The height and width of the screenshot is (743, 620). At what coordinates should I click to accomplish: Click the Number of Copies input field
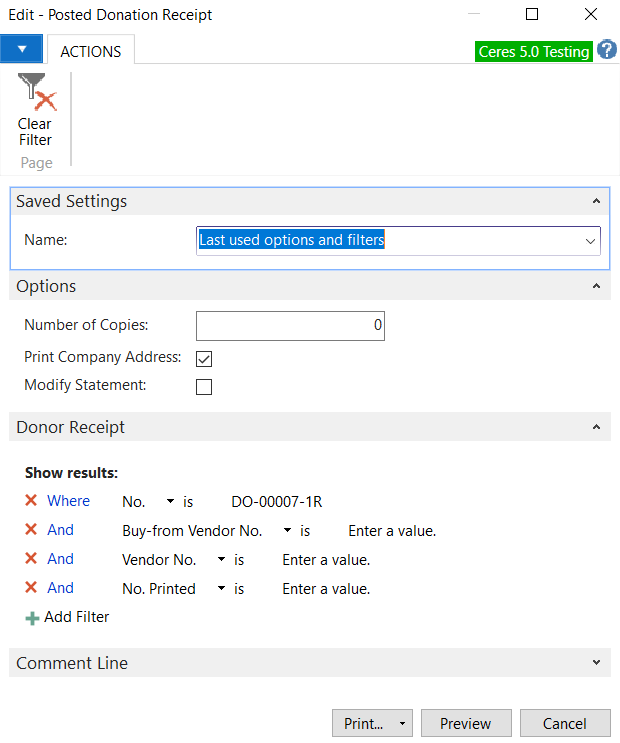290,326
